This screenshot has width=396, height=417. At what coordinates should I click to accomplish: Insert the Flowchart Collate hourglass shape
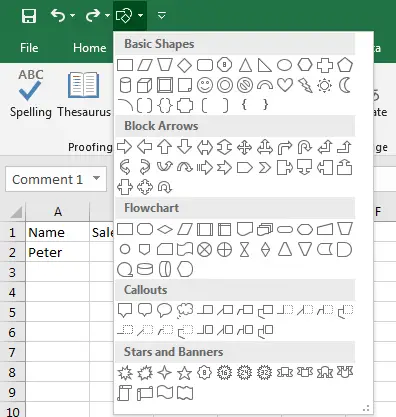tap(245, 249)
